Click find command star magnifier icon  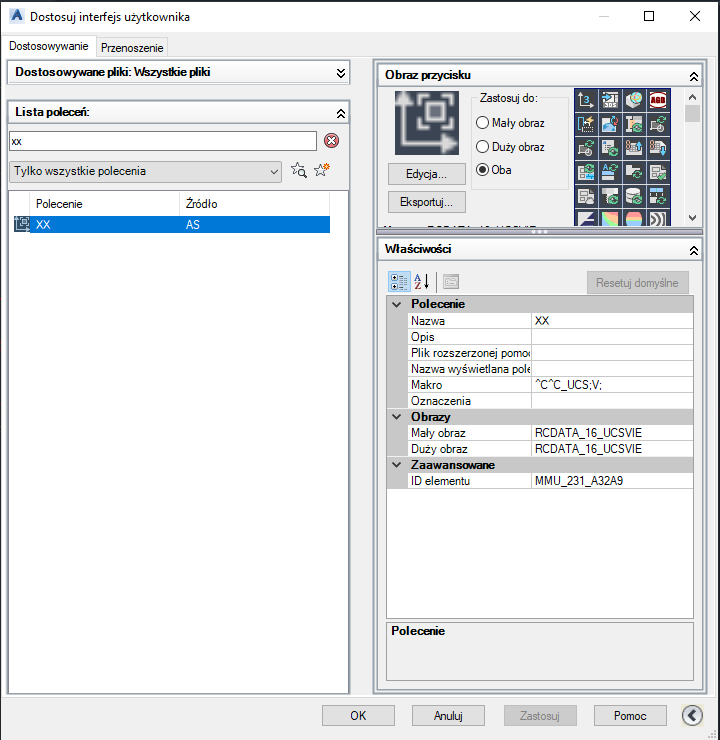[x=299, y=170]
